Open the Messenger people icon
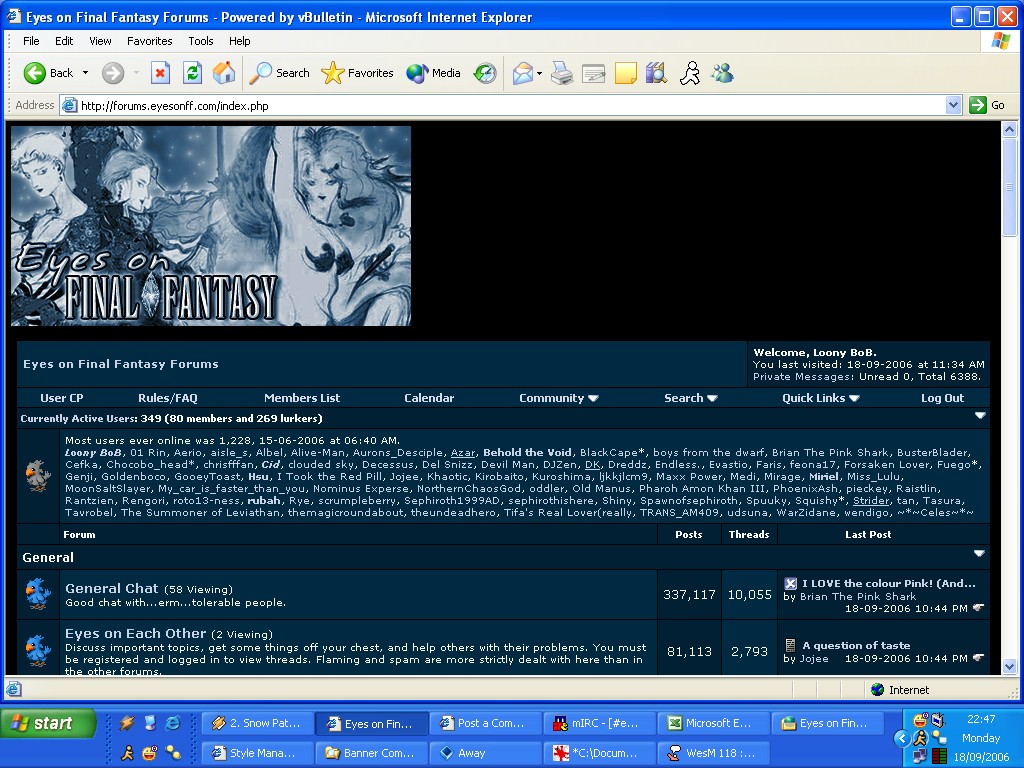Viewport: 1024px width, 768px height. click(722, 73)
